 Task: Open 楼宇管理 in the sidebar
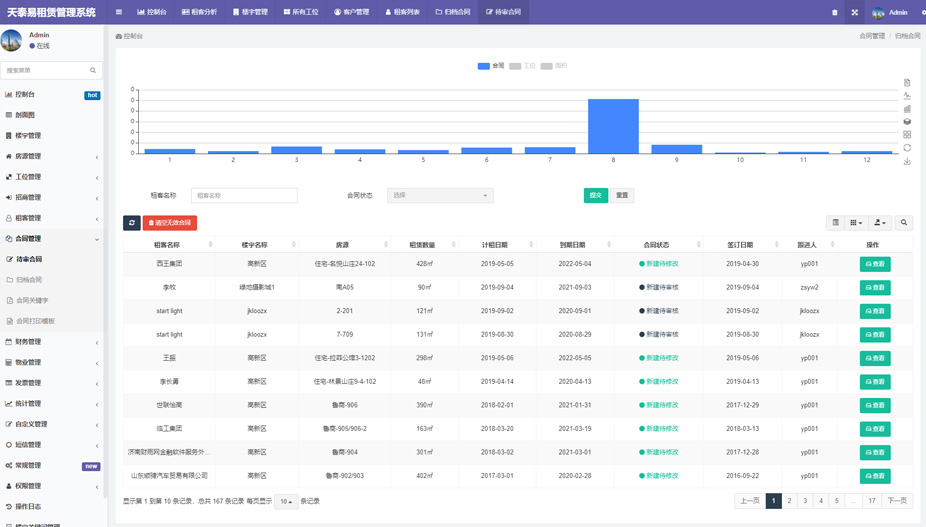52,136
